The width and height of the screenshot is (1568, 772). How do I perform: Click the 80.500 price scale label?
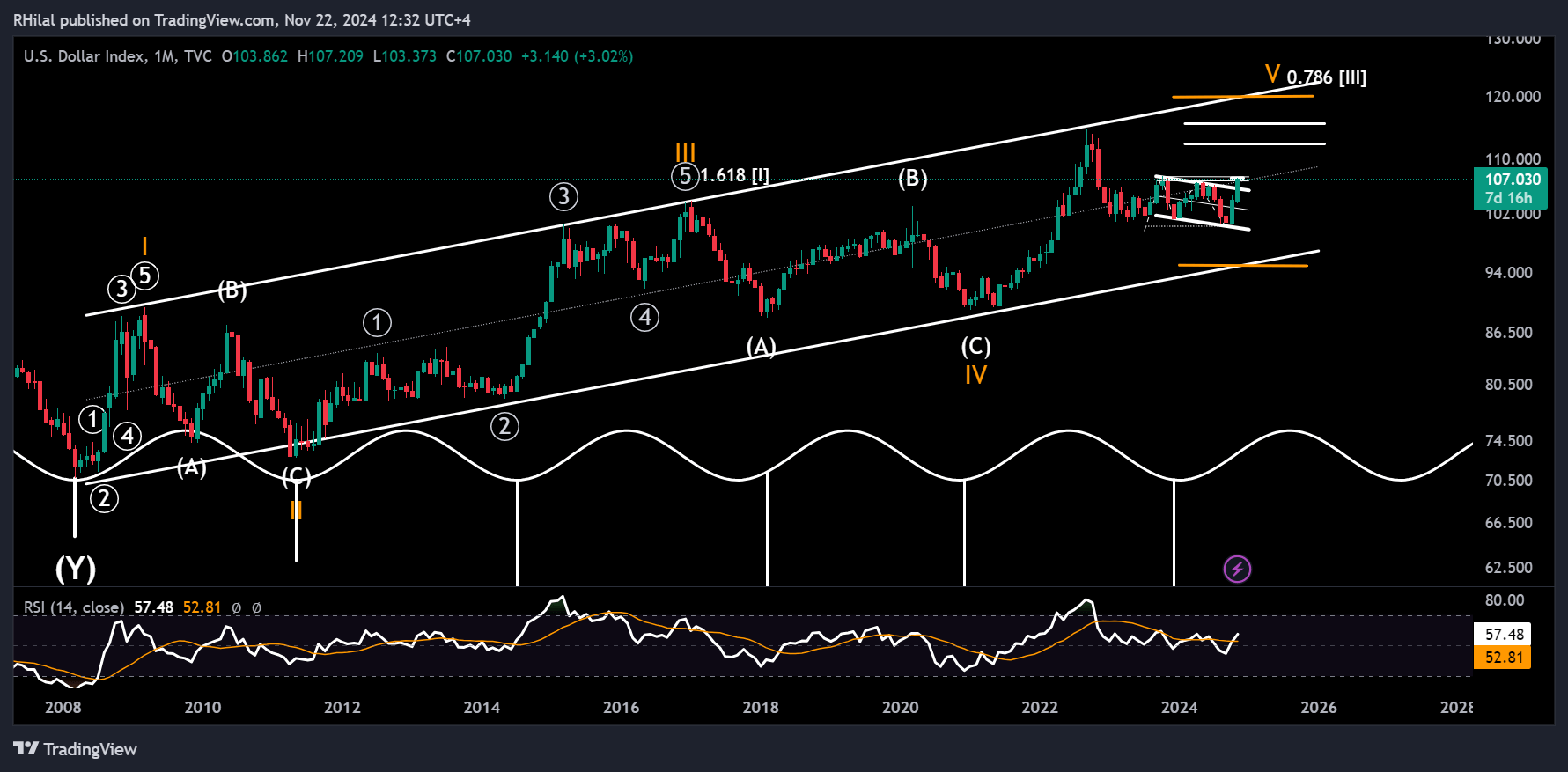[x=1509, y=385]
